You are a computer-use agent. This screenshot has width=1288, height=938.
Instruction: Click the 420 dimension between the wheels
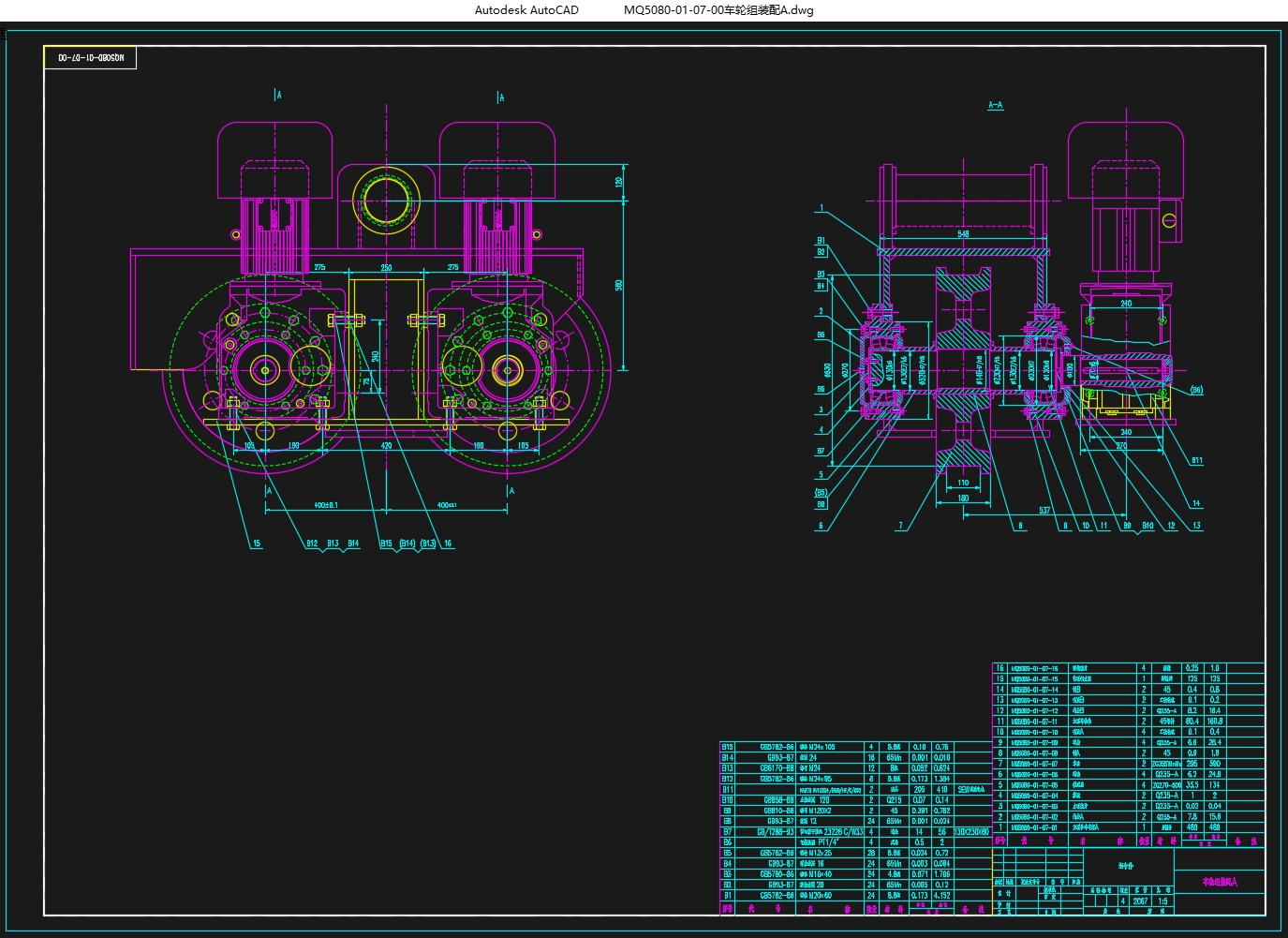[x=386, y=446]
